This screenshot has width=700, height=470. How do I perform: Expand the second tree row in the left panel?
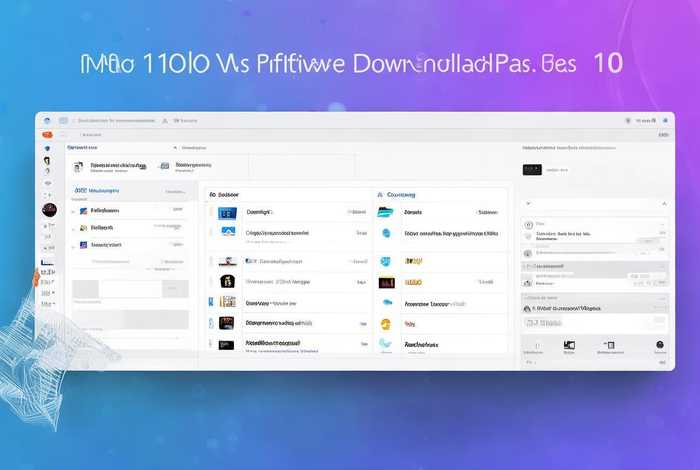pos(72,228)
